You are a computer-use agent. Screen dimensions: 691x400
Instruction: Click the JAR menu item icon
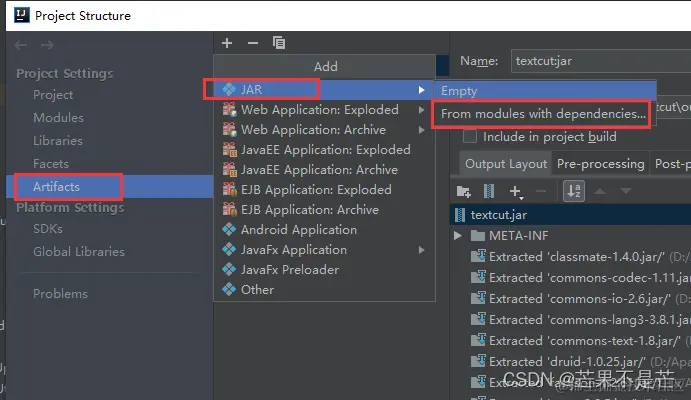229,89
